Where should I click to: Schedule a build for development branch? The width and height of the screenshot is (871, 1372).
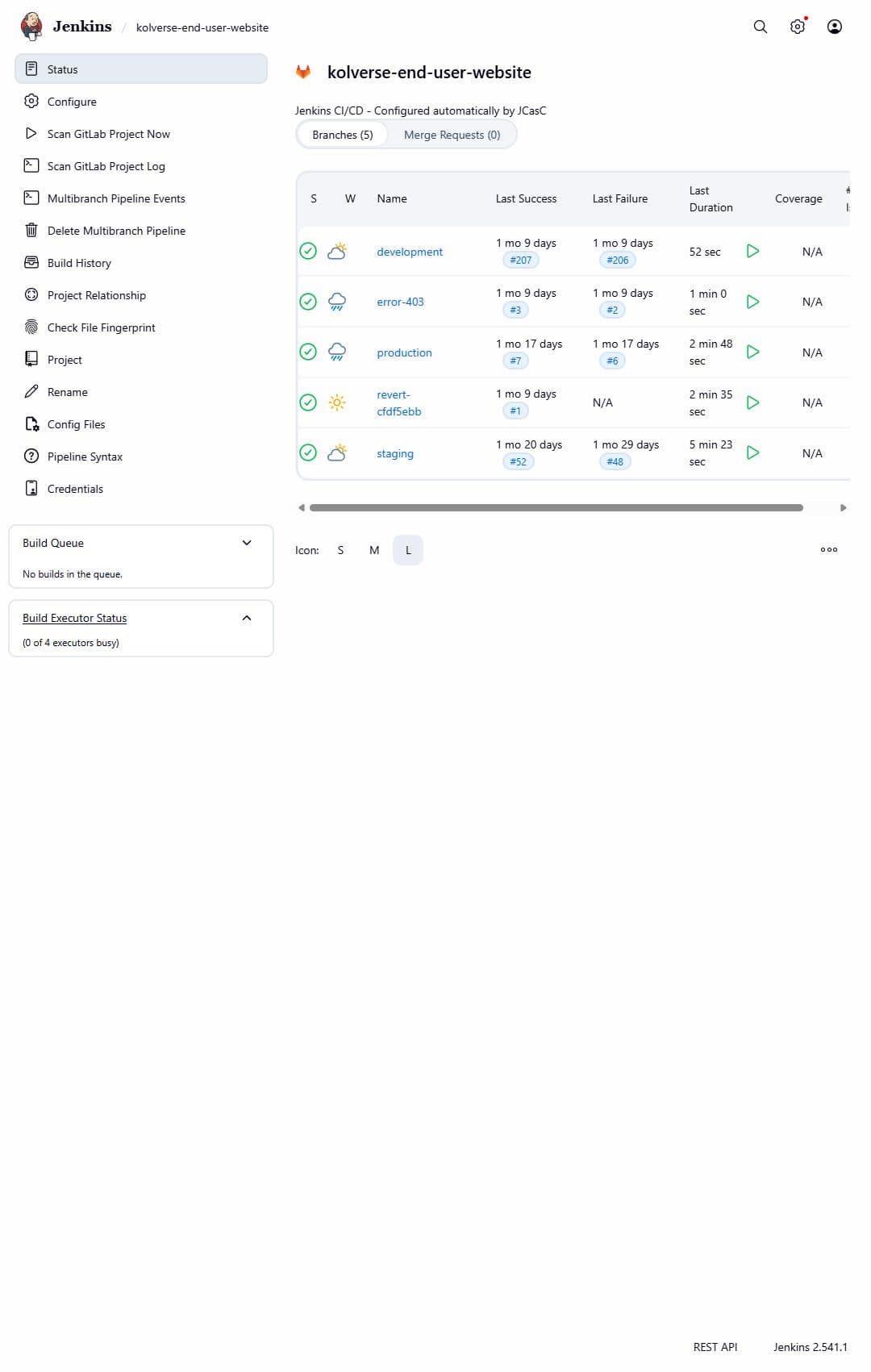click(752, 251)
